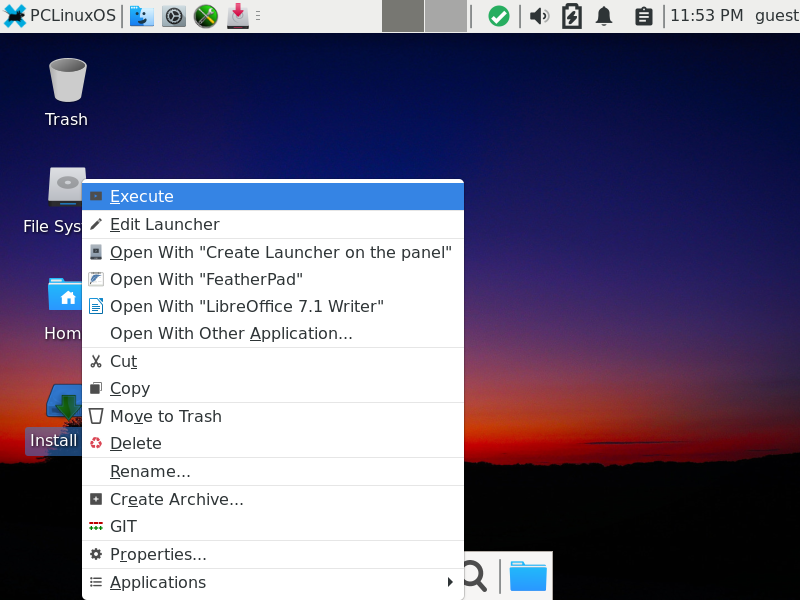
Task: Select Open With FeatherPad
Action: point(273,280)
